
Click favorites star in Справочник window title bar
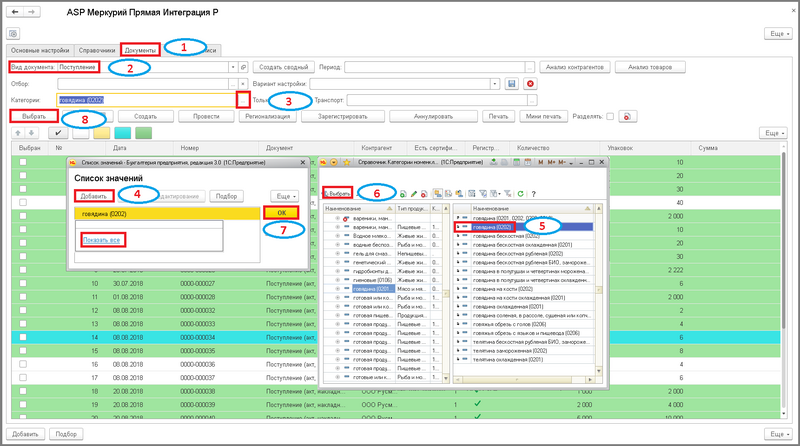tap(346, 162)
